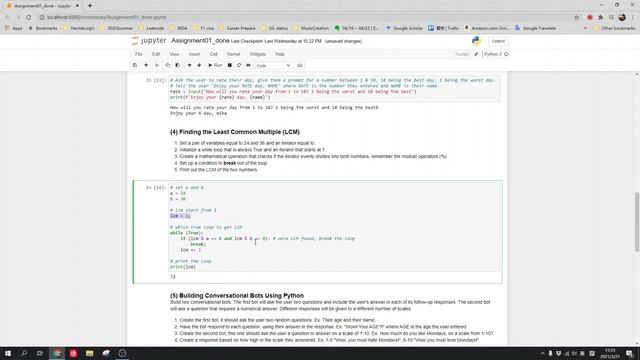Open the Career Prepare bookmark folder
Screen dimensions: 640x360
237,28
